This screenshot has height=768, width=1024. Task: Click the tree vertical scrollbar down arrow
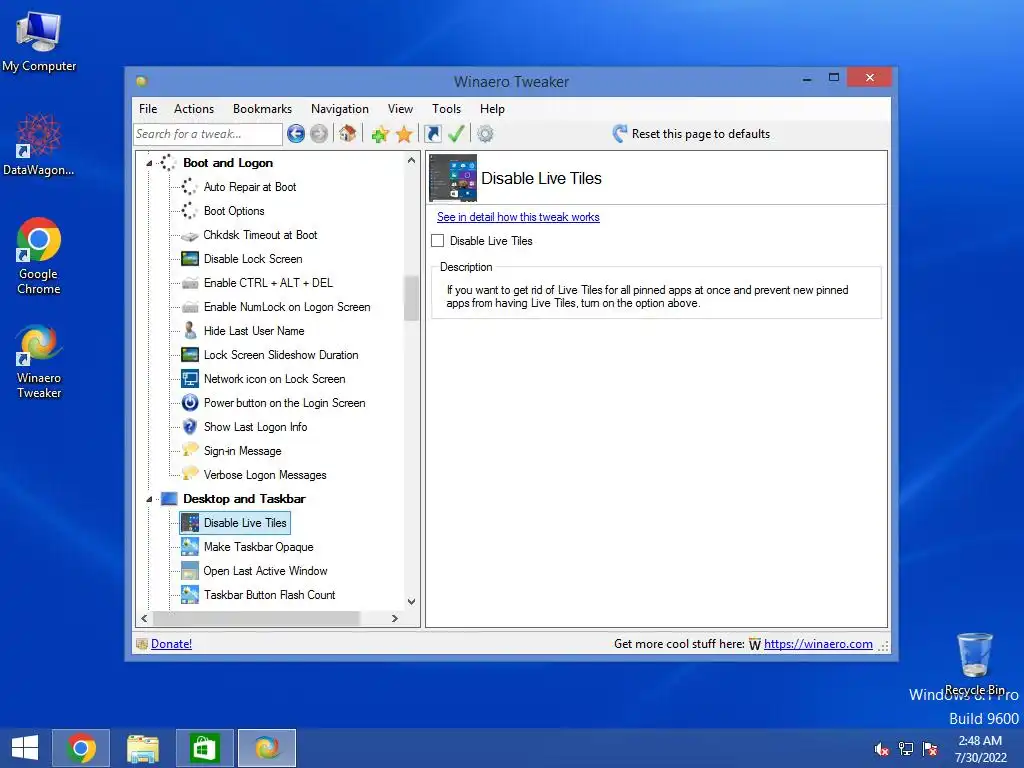(x=411, y=601)
